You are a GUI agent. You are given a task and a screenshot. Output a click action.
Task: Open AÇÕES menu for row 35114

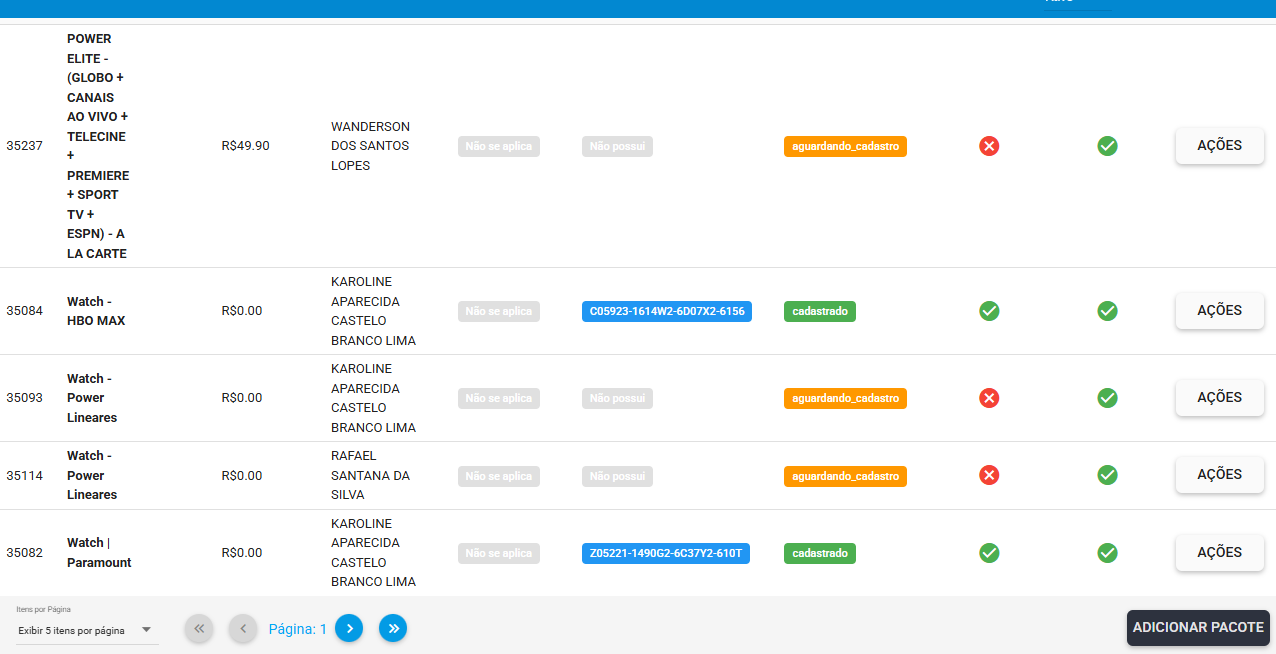[x=1219, y=475]
